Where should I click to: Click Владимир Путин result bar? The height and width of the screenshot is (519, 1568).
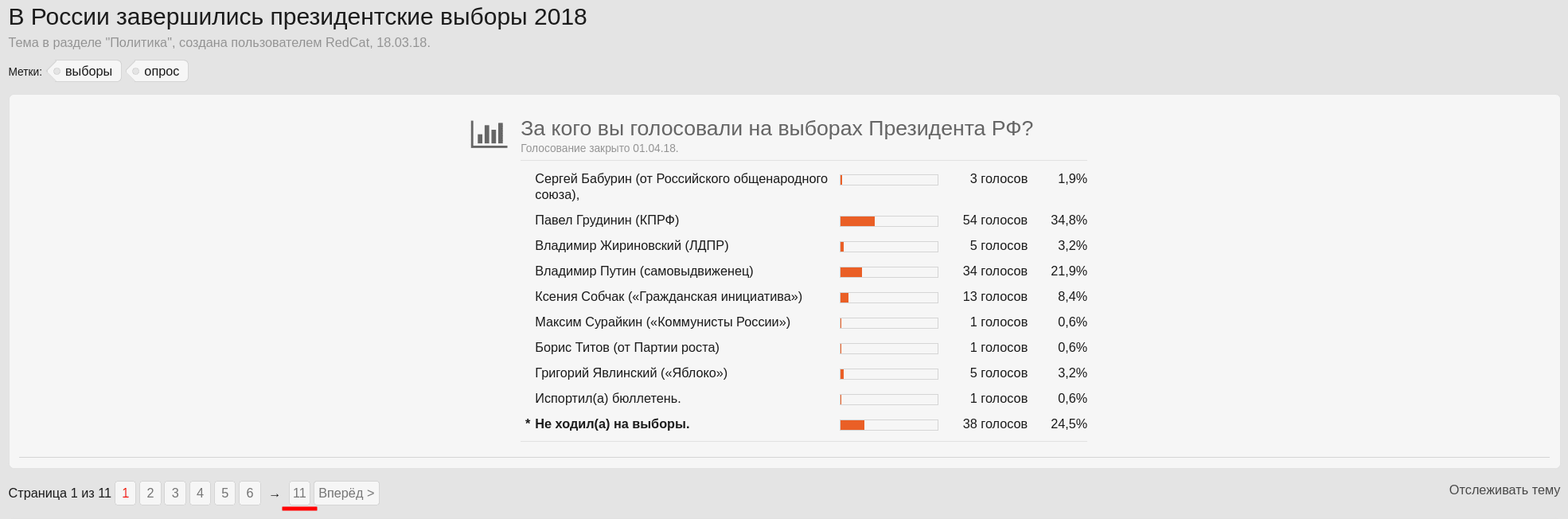pos(889,272)
